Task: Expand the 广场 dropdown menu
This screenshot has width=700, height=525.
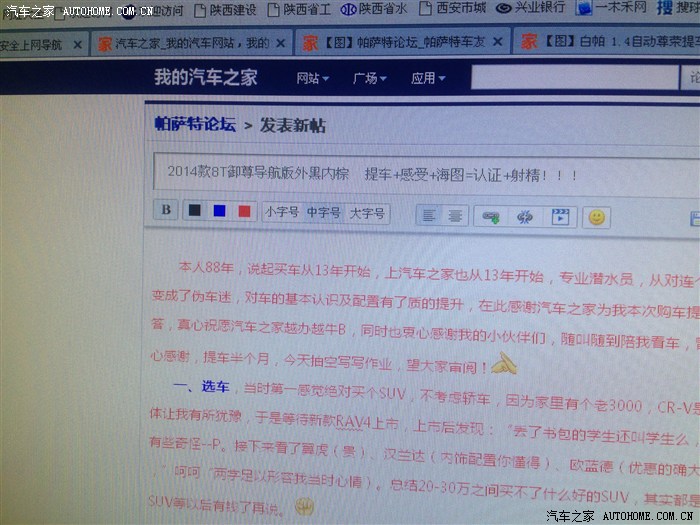Action: [x=369, y=78]
